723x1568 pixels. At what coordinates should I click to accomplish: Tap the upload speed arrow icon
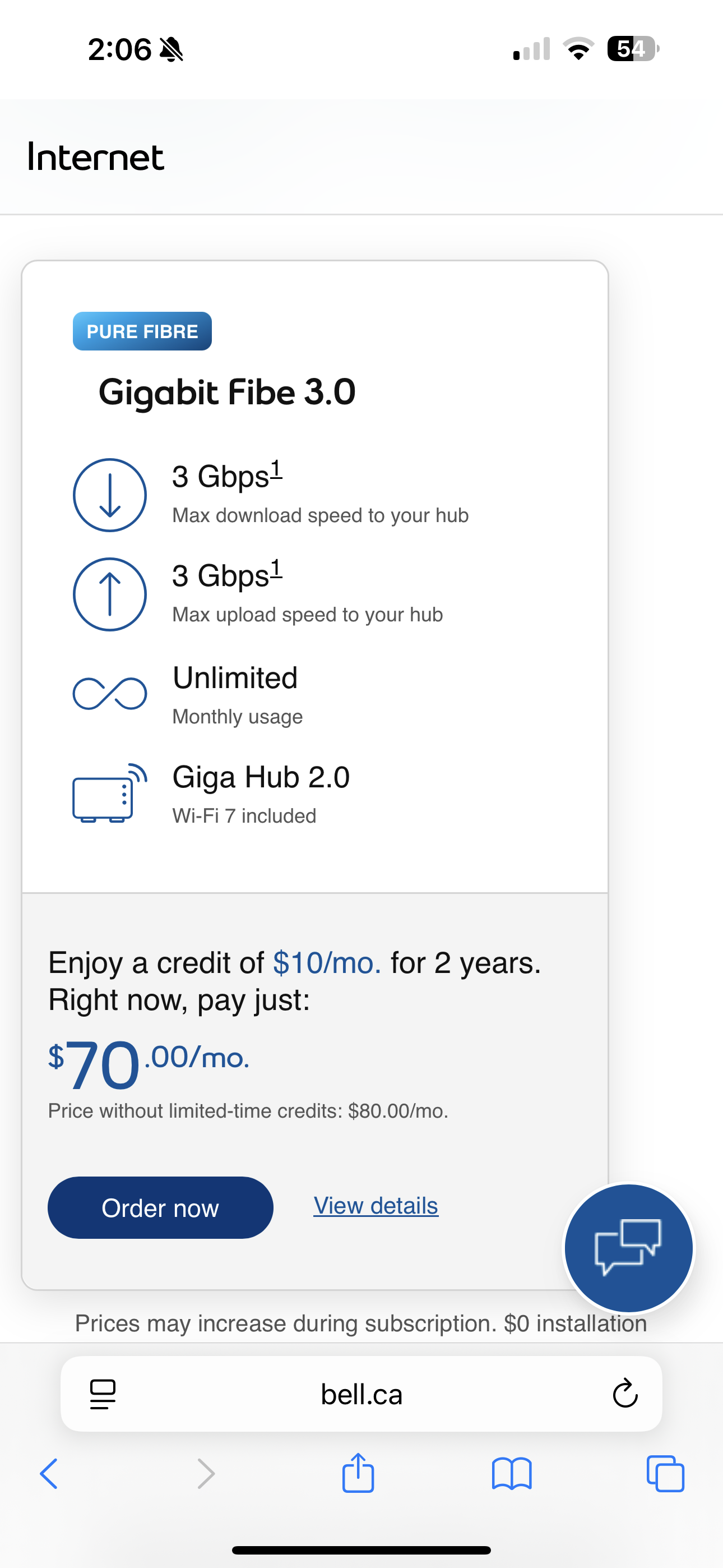coord(109,594)
